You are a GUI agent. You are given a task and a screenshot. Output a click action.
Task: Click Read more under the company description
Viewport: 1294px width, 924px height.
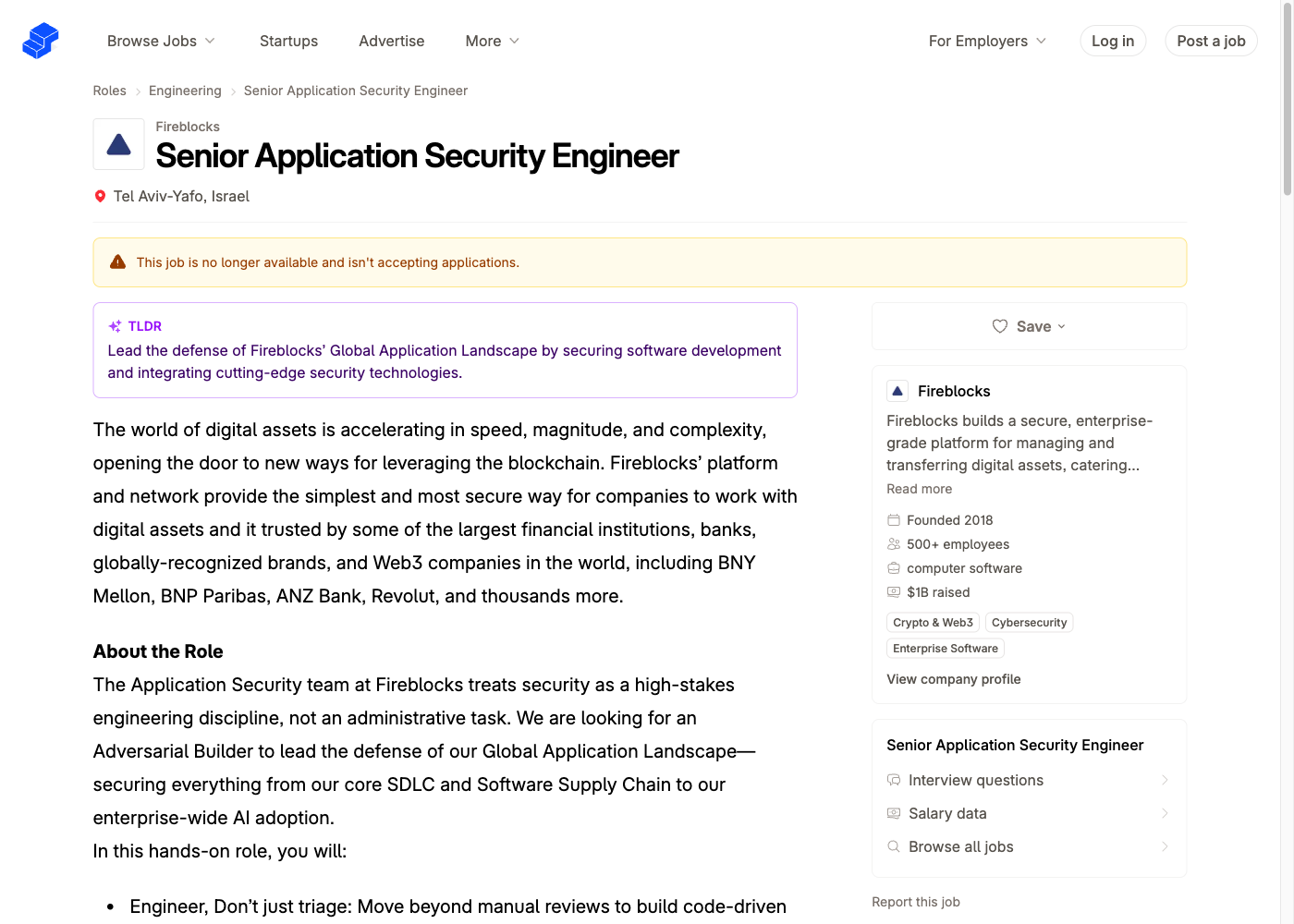(x=919, y=489)
